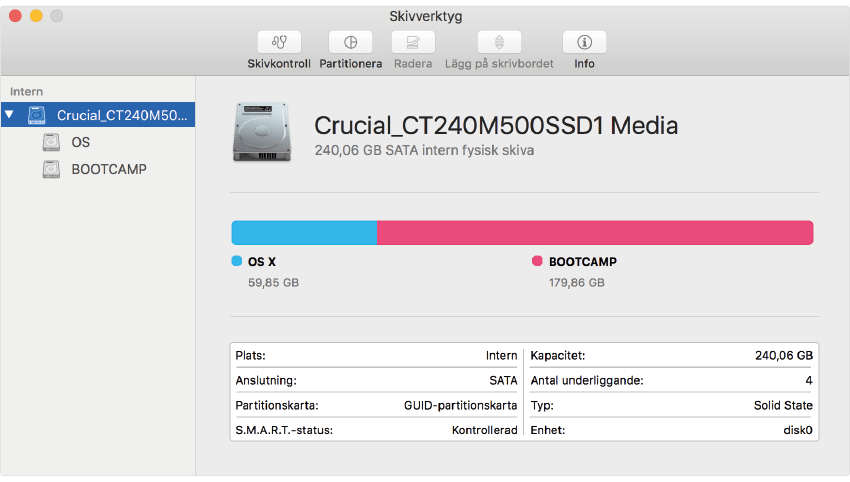The height and width of the screenshot is (482, 850).
Task: Select the Crucial_CT240M50 disk entry
Action: click(121, 115)
